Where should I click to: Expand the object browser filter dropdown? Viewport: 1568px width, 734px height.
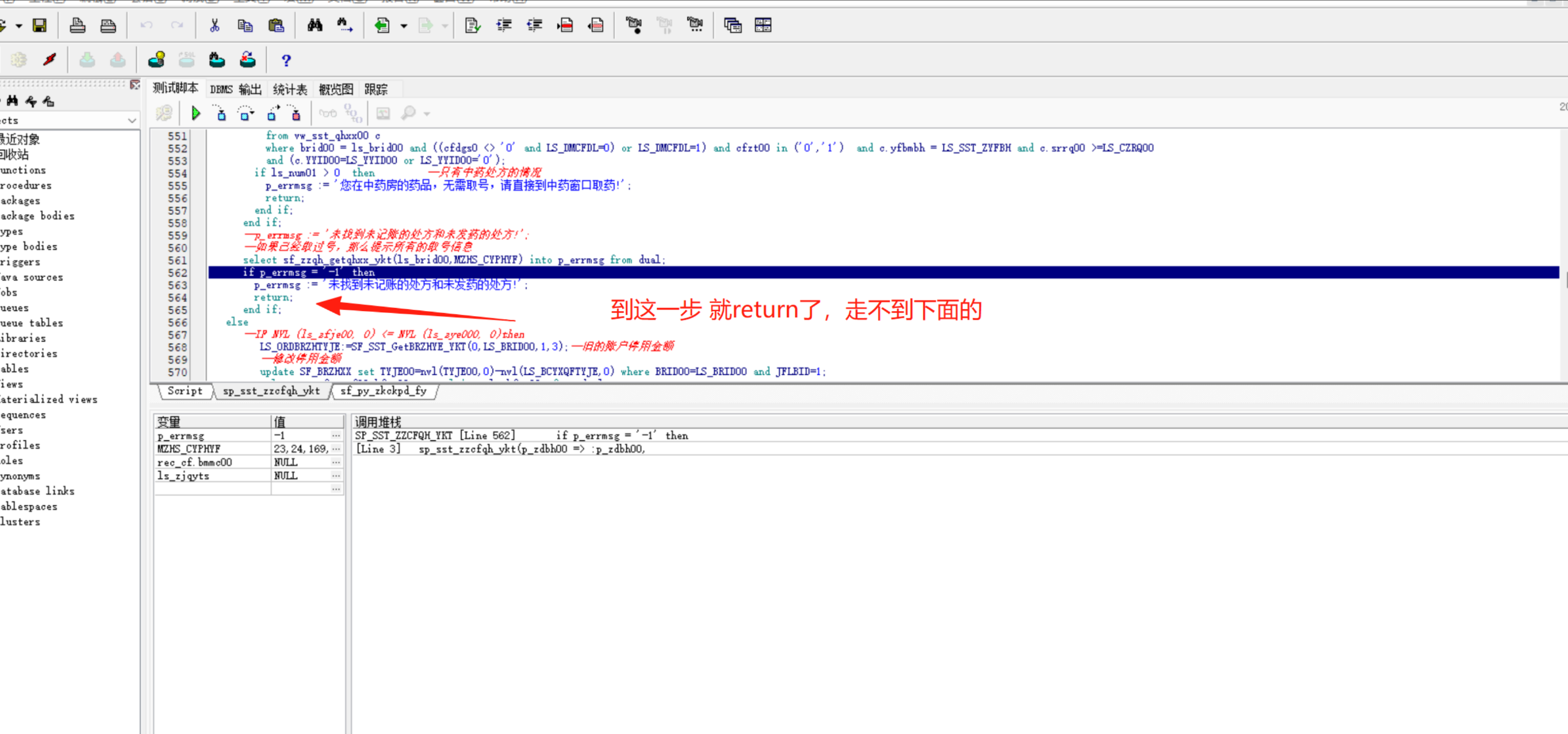click(x=131, y=120)
